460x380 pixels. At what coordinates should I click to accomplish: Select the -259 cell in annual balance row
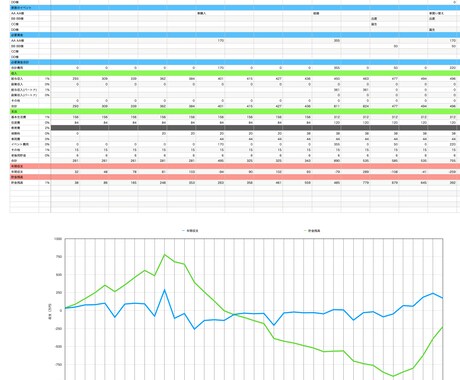tap(452, 172)
